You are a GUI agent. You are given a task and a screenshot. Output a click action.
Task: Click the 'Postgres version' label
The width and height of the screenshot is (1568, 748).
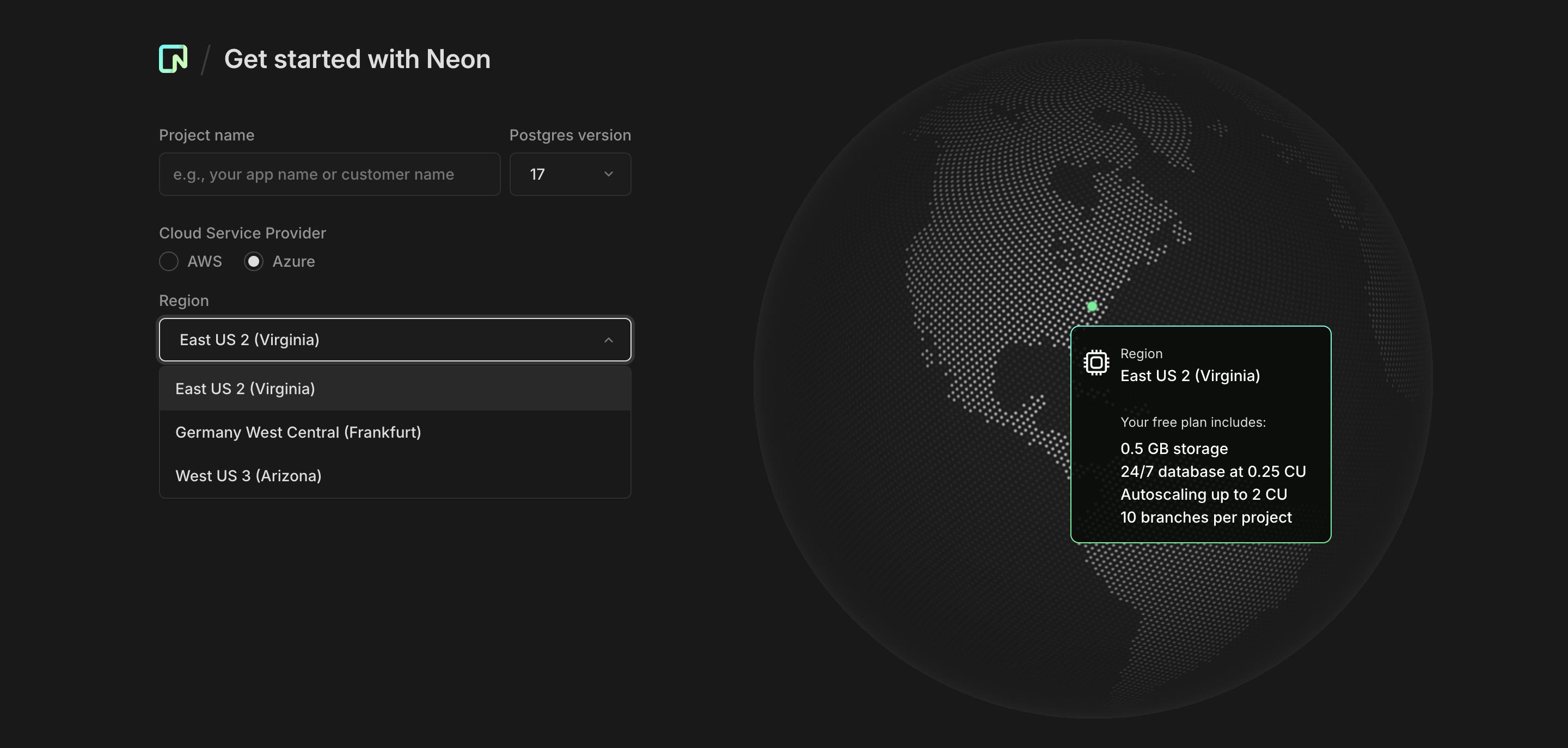[569, 135]
